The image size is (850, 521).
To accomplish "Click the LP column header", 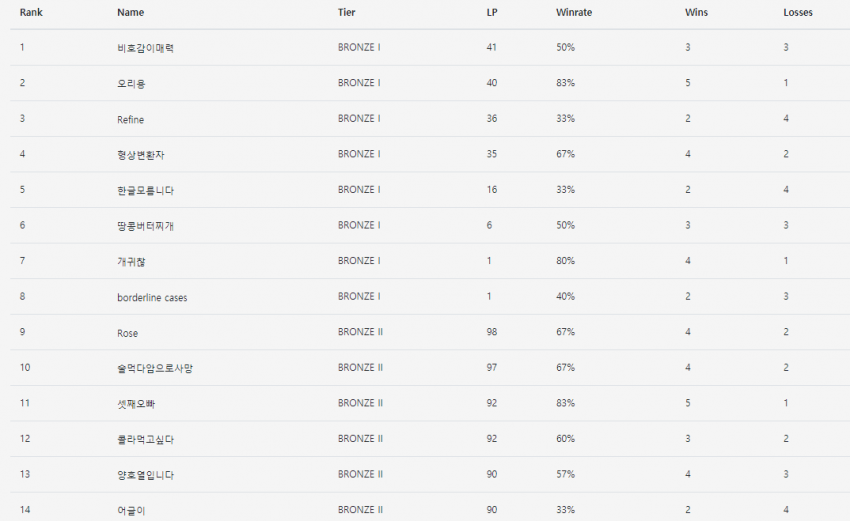I will 491,13.
